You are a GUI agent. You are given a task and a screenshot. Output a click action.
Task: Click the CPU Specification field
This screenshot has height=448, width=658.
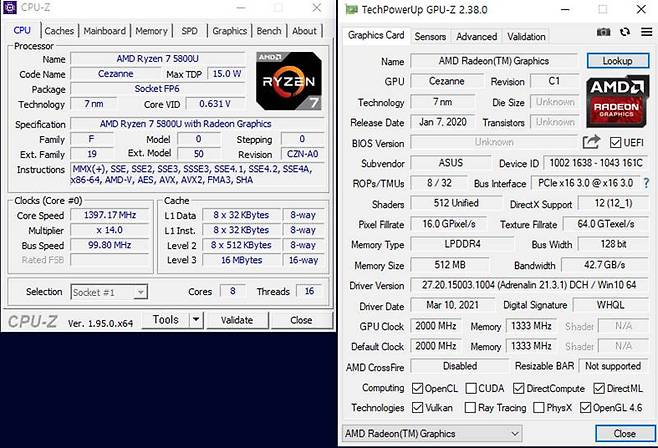(x=197, y=124)
